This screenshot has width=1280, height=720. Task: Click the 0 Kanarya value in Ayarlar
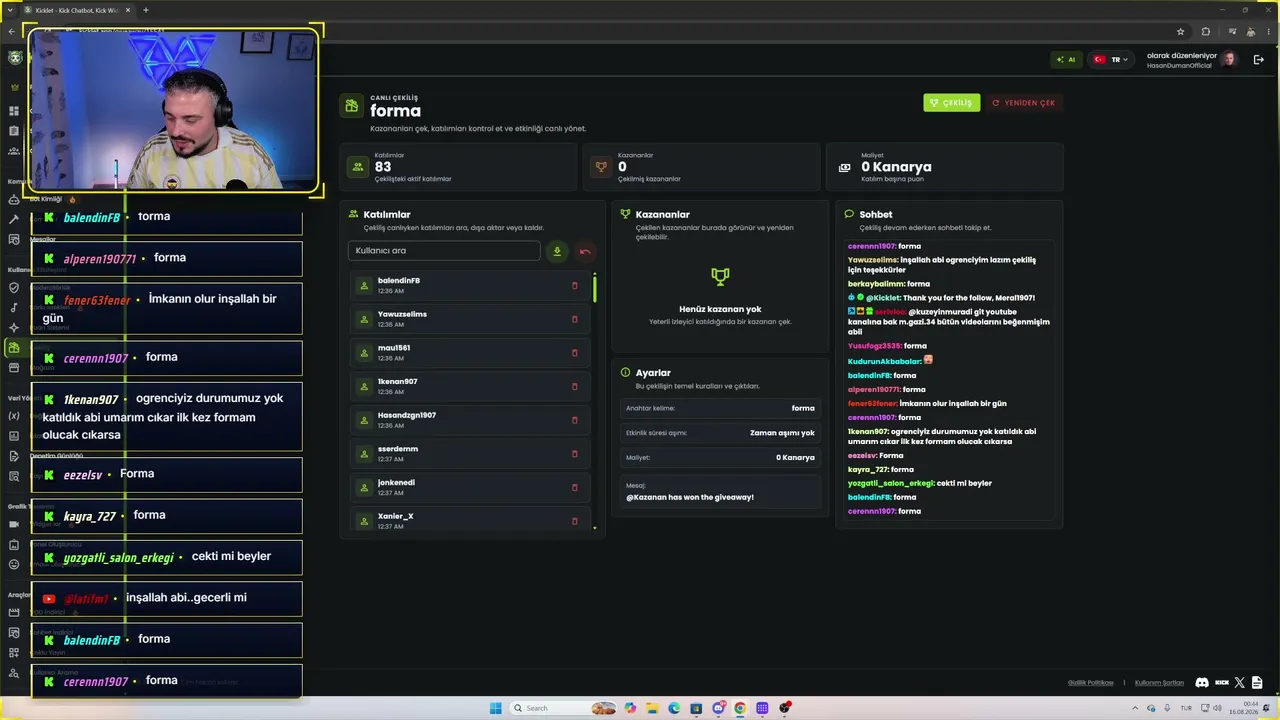(795, 458)
